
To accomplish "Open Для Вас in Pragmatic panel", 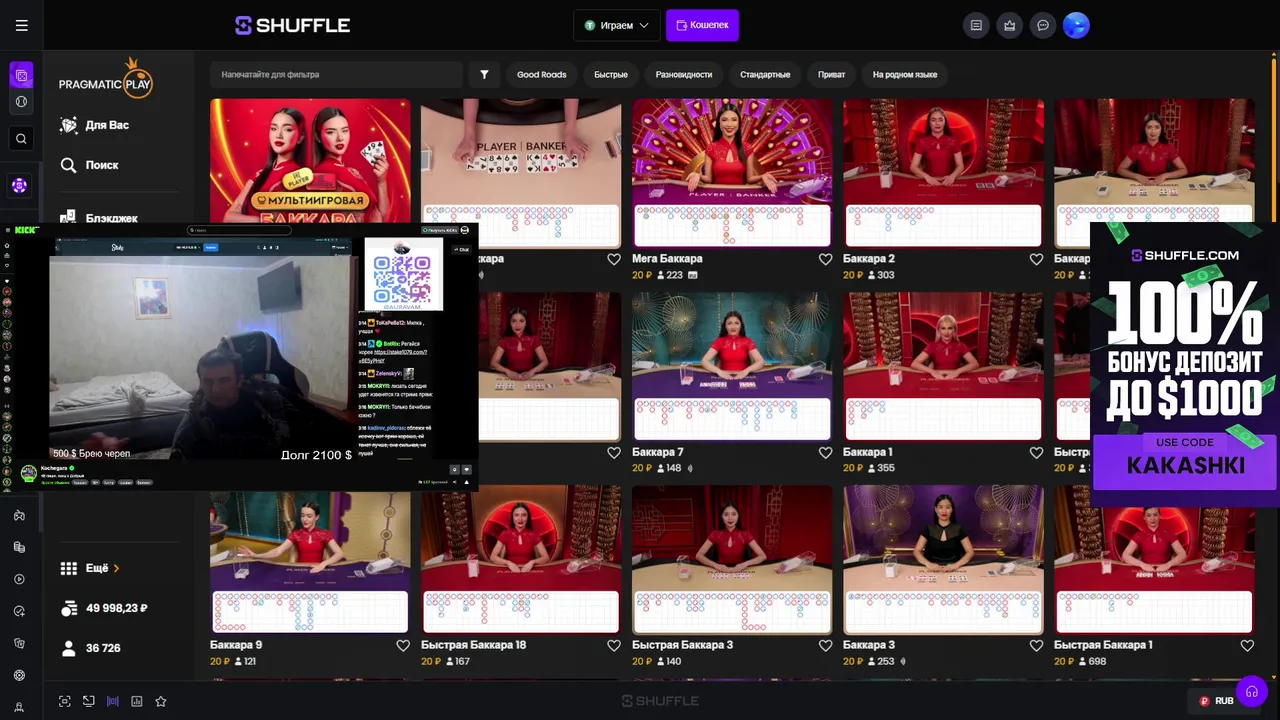I will tap(95, 125).
